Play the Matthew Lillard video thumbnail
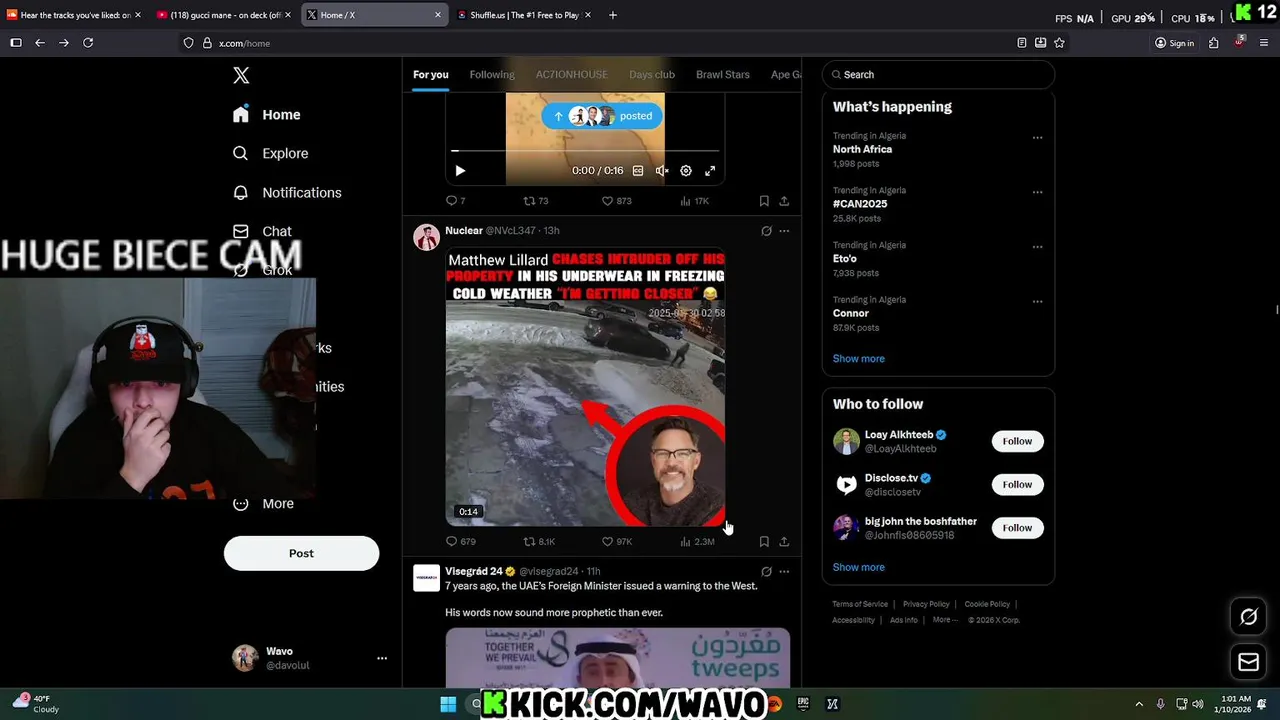Viewport: 1280px width, 720px height. click(x=585, y=387)
